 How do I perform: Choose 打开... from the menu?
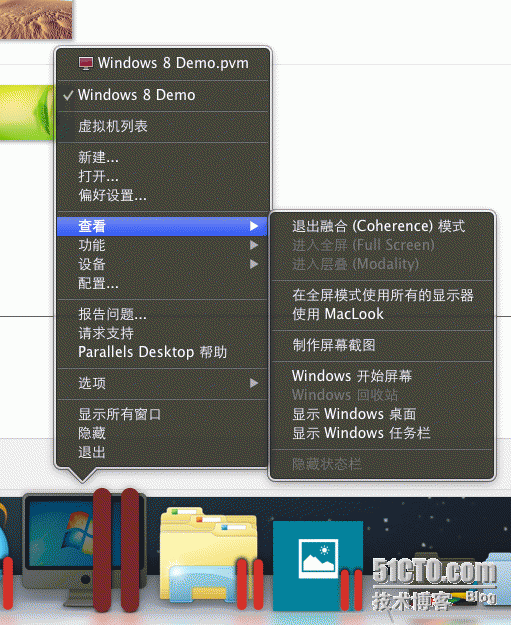point(163,177)
